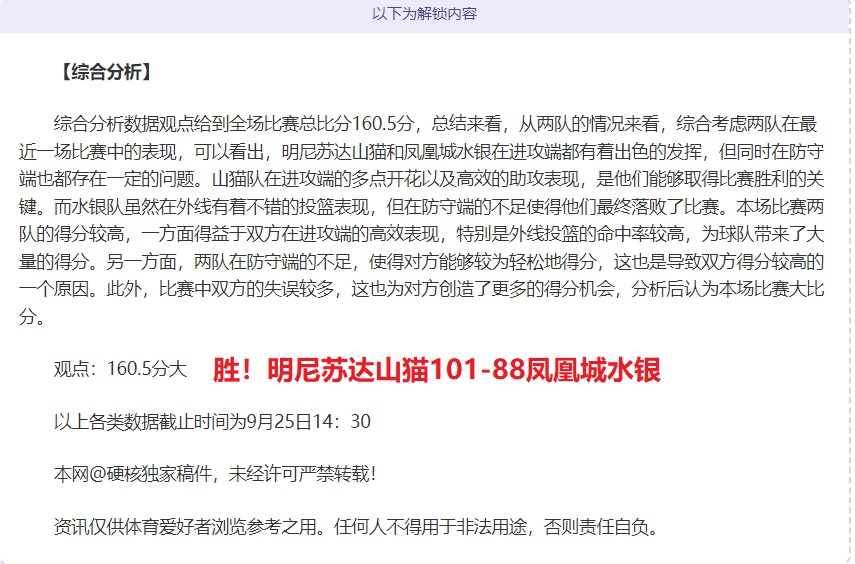Viewport: 855px width, 564px height.
Task: Click the disclaimer line starting 资讯仅供体育爱好者
Action: tap(357, 527)
